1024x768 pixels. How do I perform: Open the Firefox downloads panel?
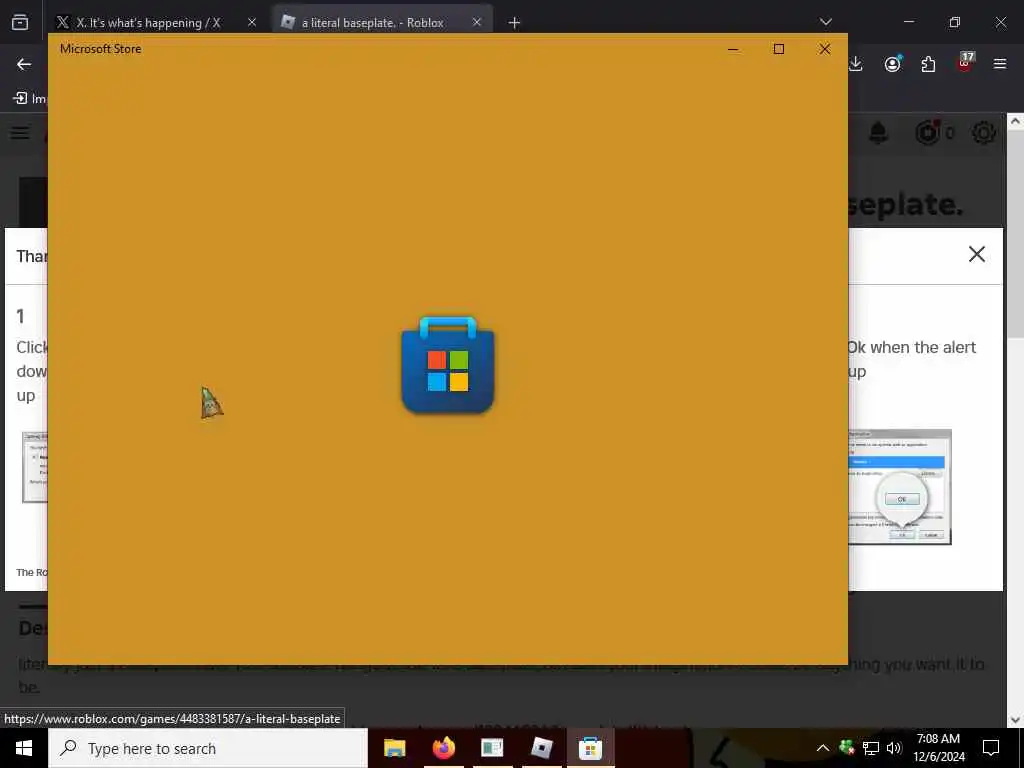[x=856, y=64]
